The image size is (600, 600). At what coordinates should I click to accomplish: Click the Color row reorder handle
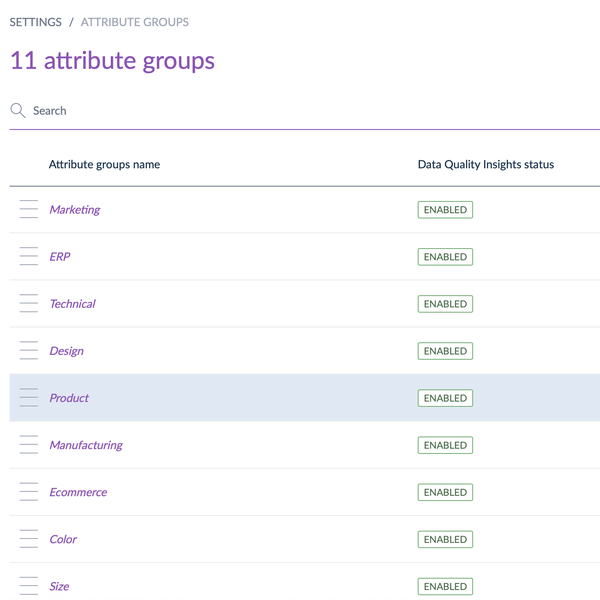29,539
